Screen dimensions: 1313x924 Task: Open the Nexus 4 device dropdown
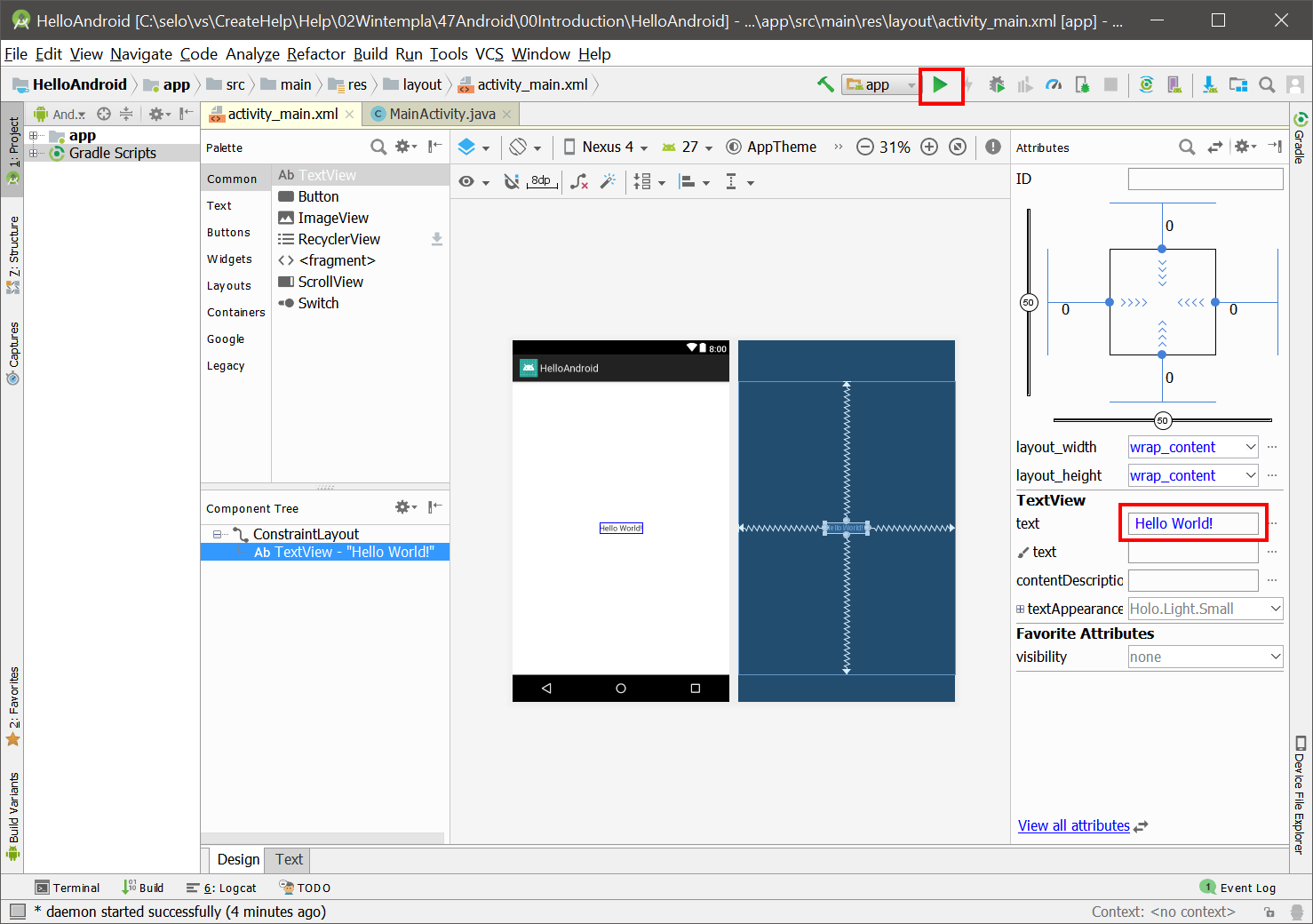tap(606, 147)
